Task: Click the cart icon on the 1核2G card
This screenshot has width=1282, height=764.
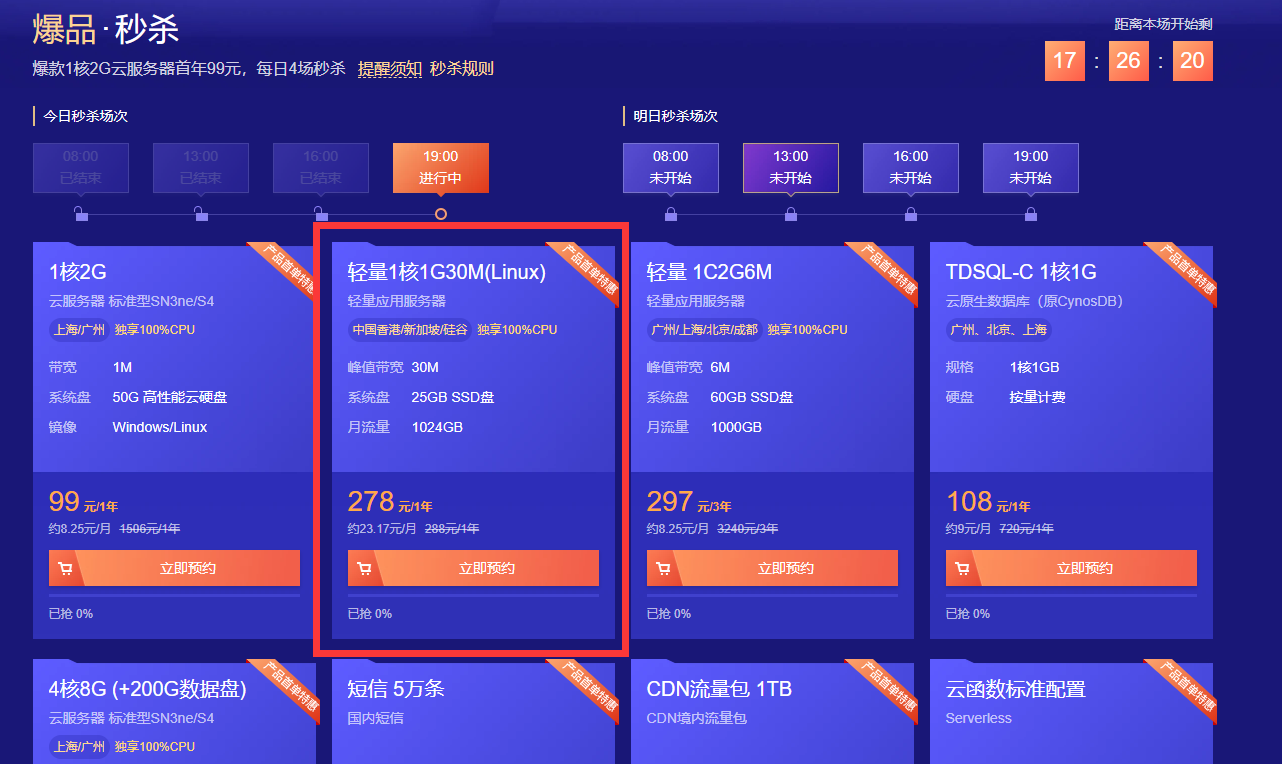Action: click(65, 568)
